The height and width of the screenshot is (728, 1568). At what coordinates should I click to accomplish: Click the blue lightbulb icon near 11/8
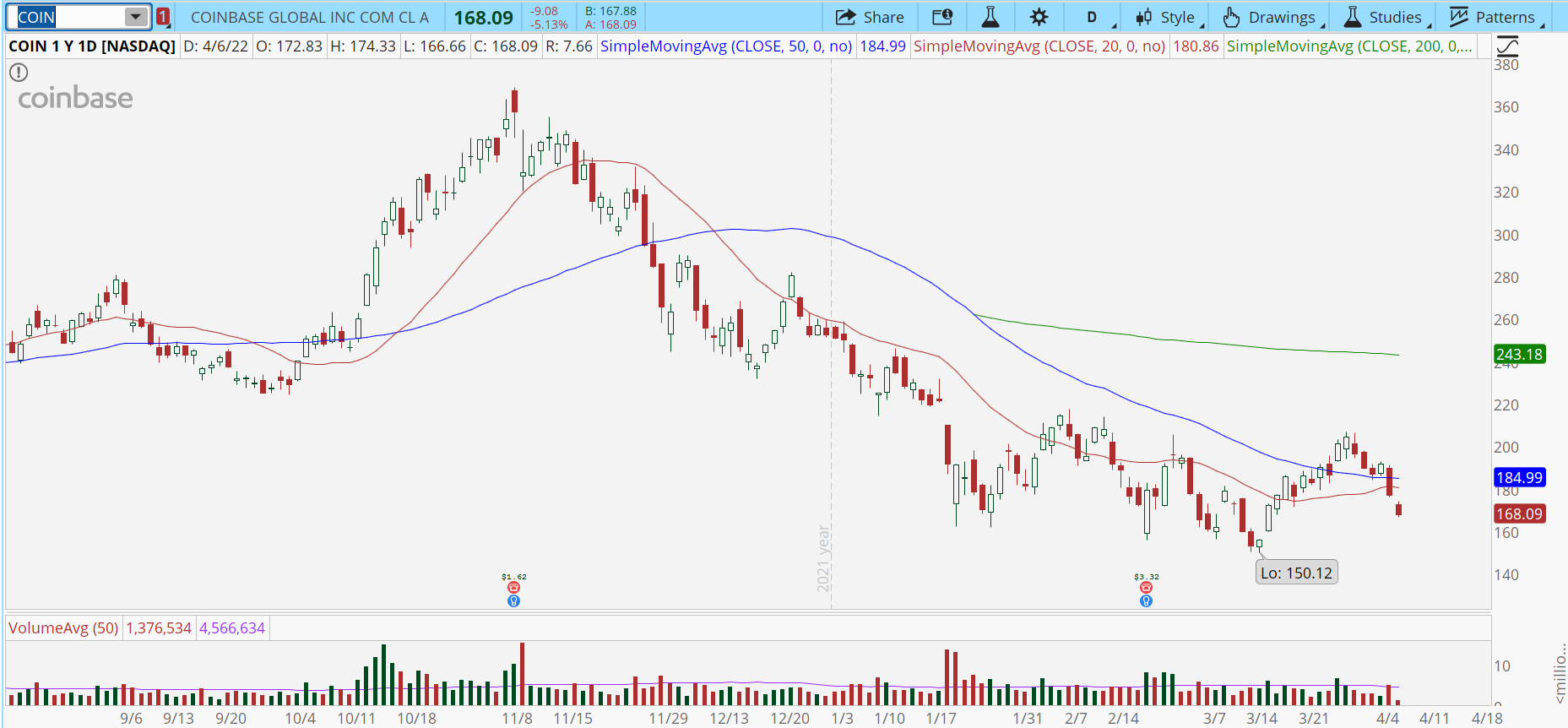513,601
